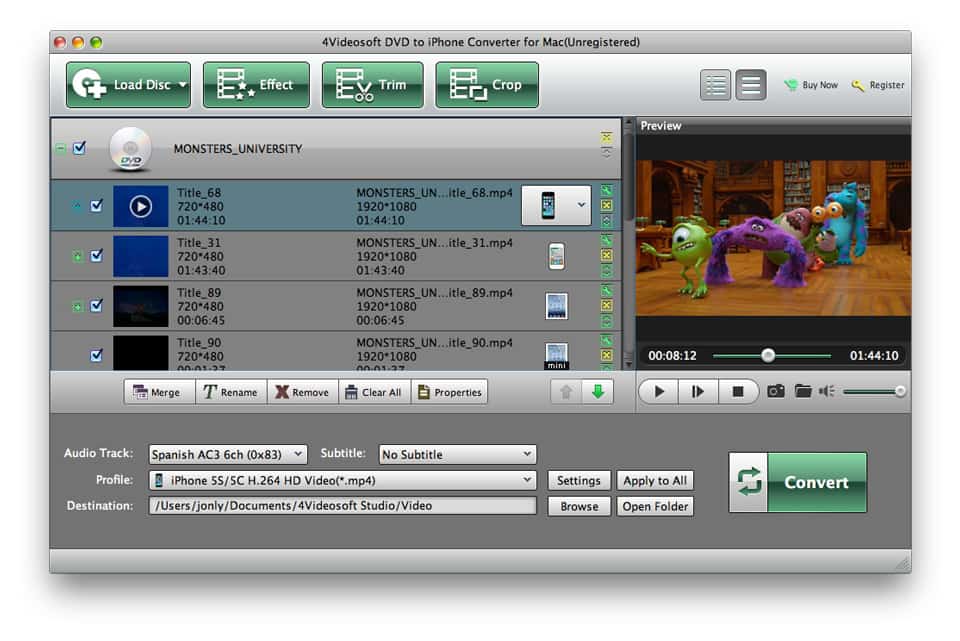Uncheck the Title_89 checkbox
This screenshot has width=960, height=641.
coord(97,306)
